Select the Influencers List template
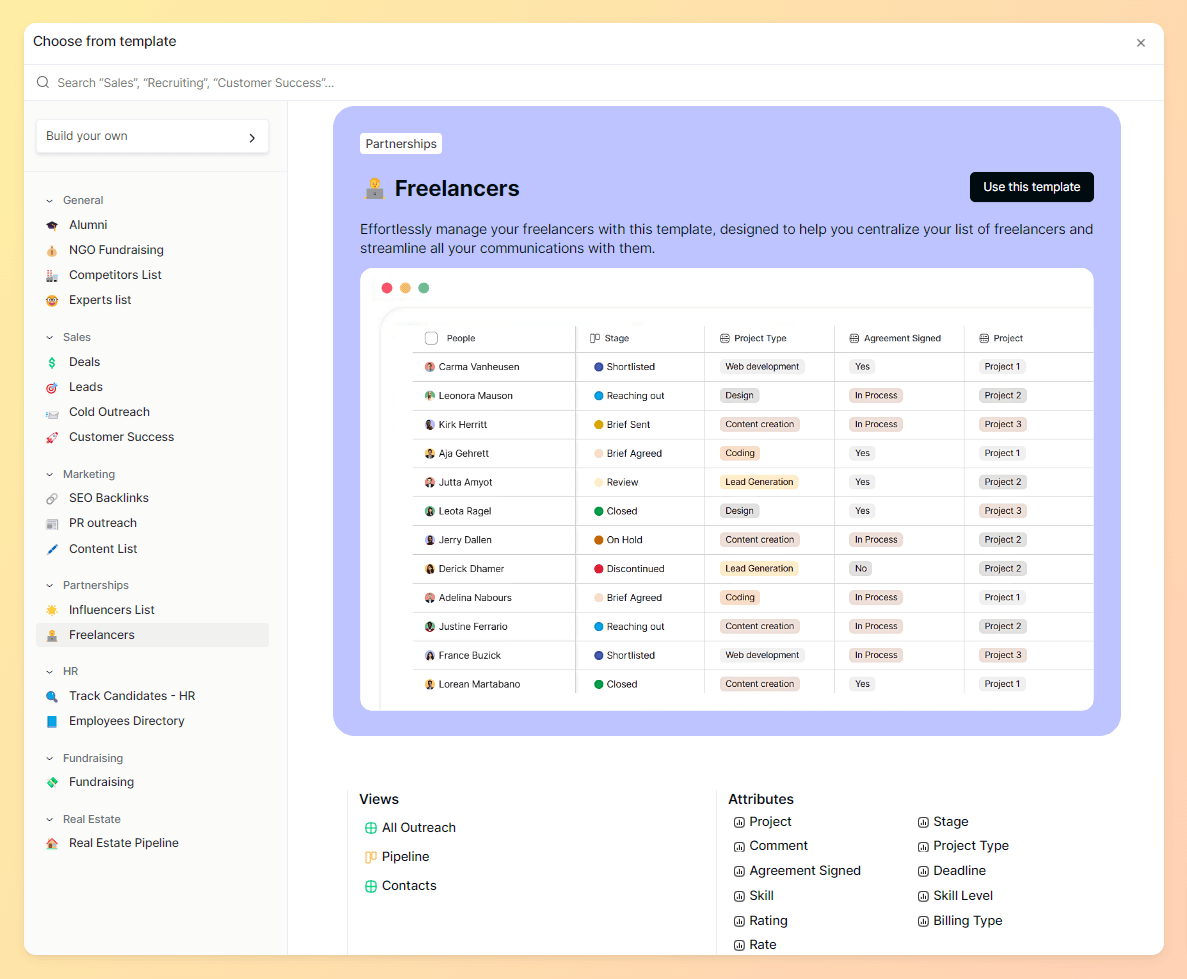The width and height of the screenshot is (1187, 979). pyautogui.click(x=111, y=610)
